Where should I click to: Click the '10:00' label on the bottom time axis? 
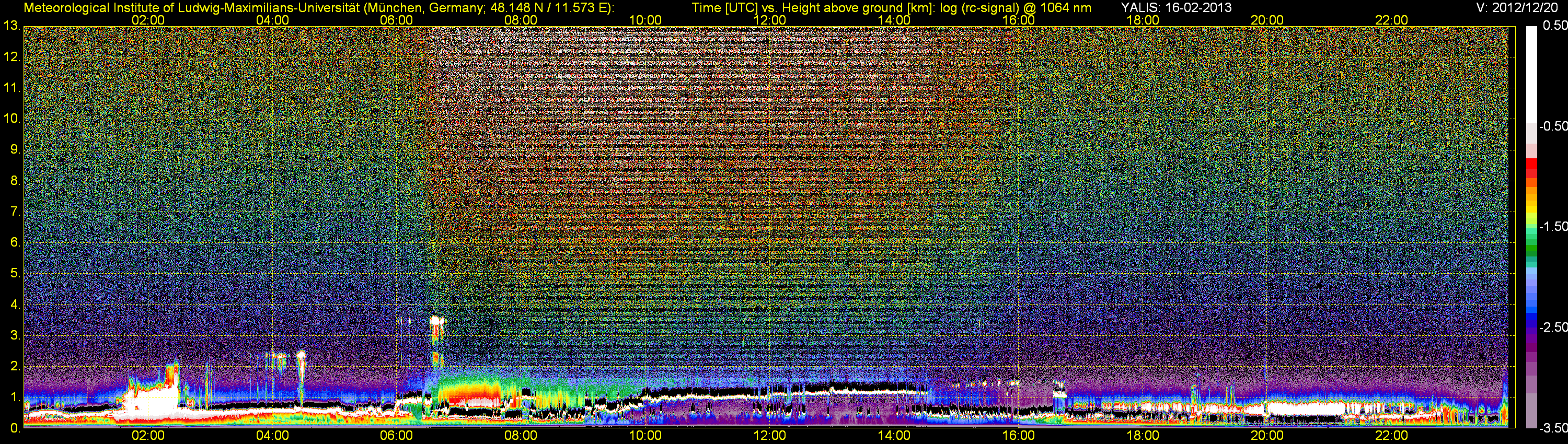coord(645,436)
